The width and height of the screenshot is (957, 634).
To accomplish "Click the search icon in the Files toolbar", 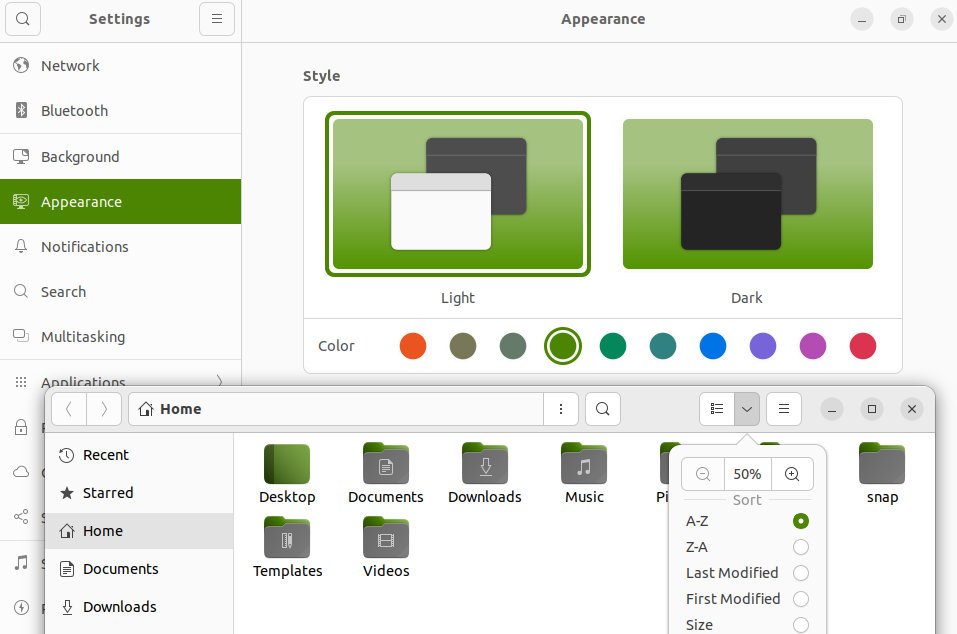I will coord(602,409).
